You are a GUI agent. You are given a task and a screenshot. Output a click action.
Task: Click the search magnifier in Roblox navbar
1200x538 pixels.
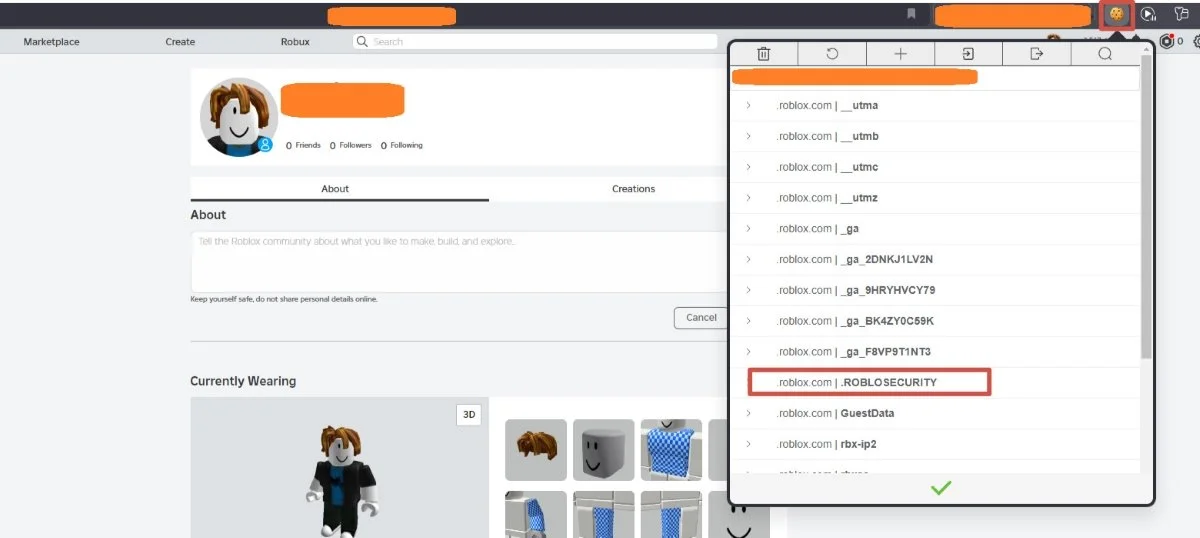tap(362, 42)
